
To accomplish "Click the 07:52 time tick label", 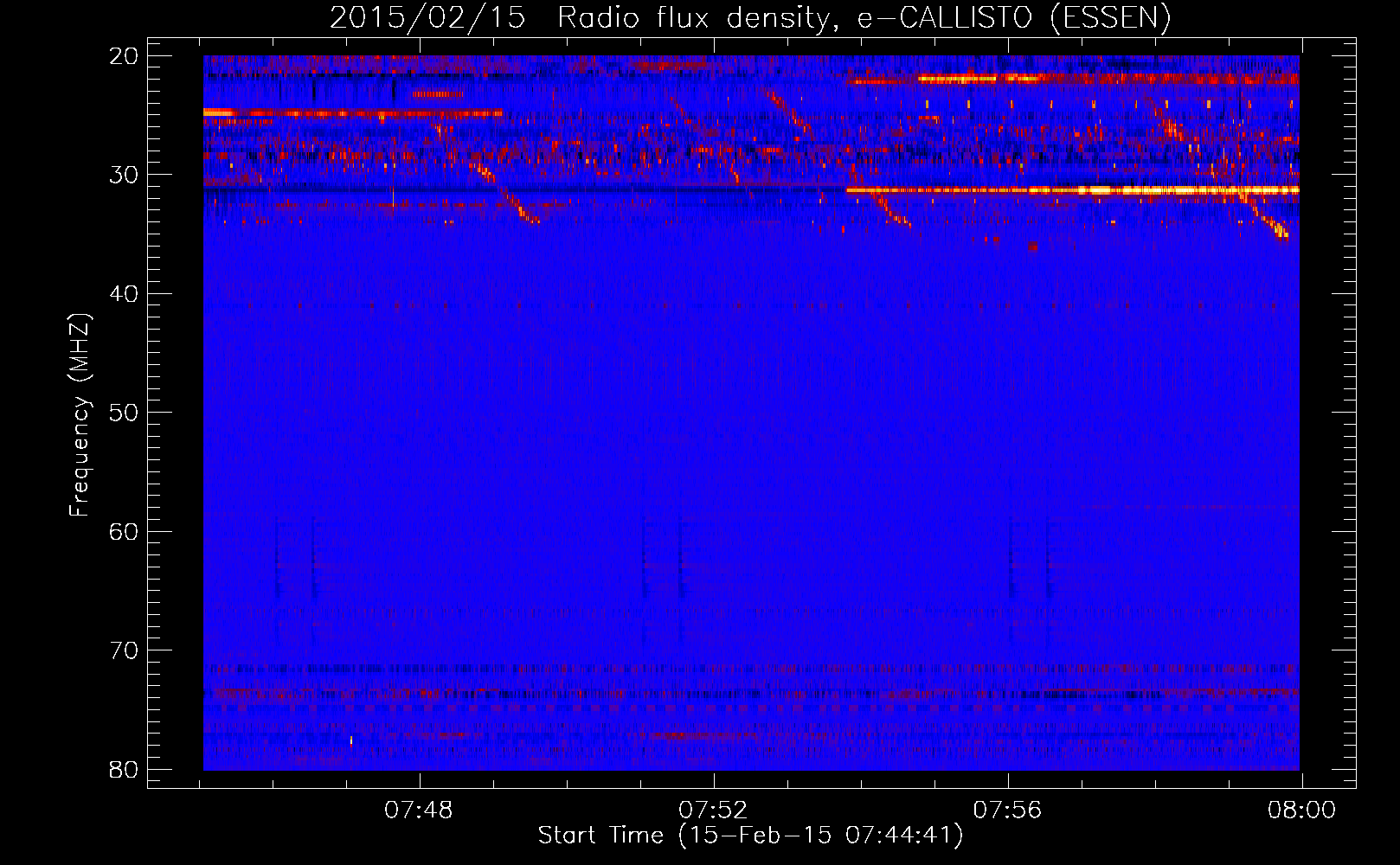I will tap(713, 811).
